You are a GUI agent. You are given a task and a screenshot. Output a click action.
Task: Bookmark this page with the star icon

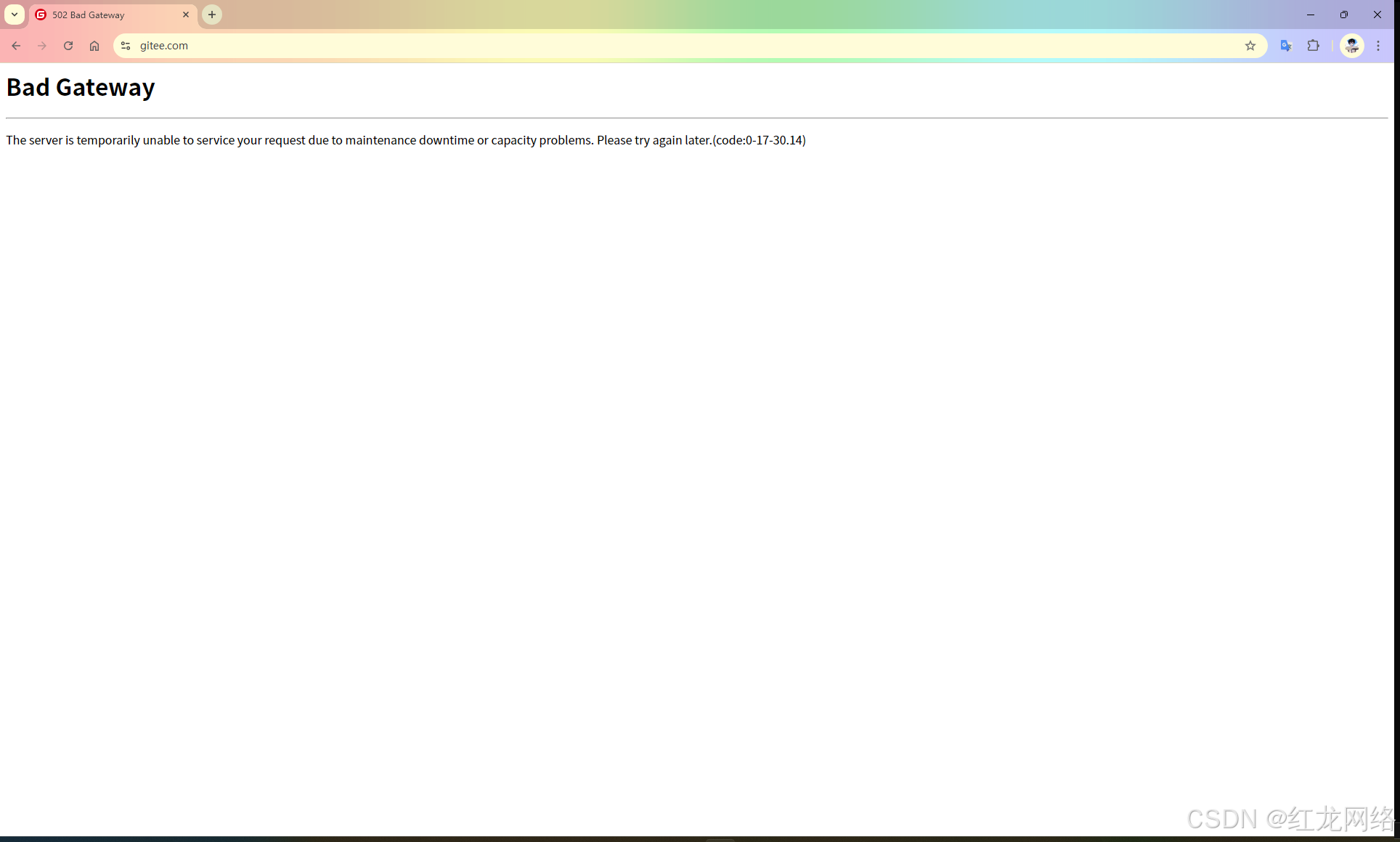point(1250,46)
